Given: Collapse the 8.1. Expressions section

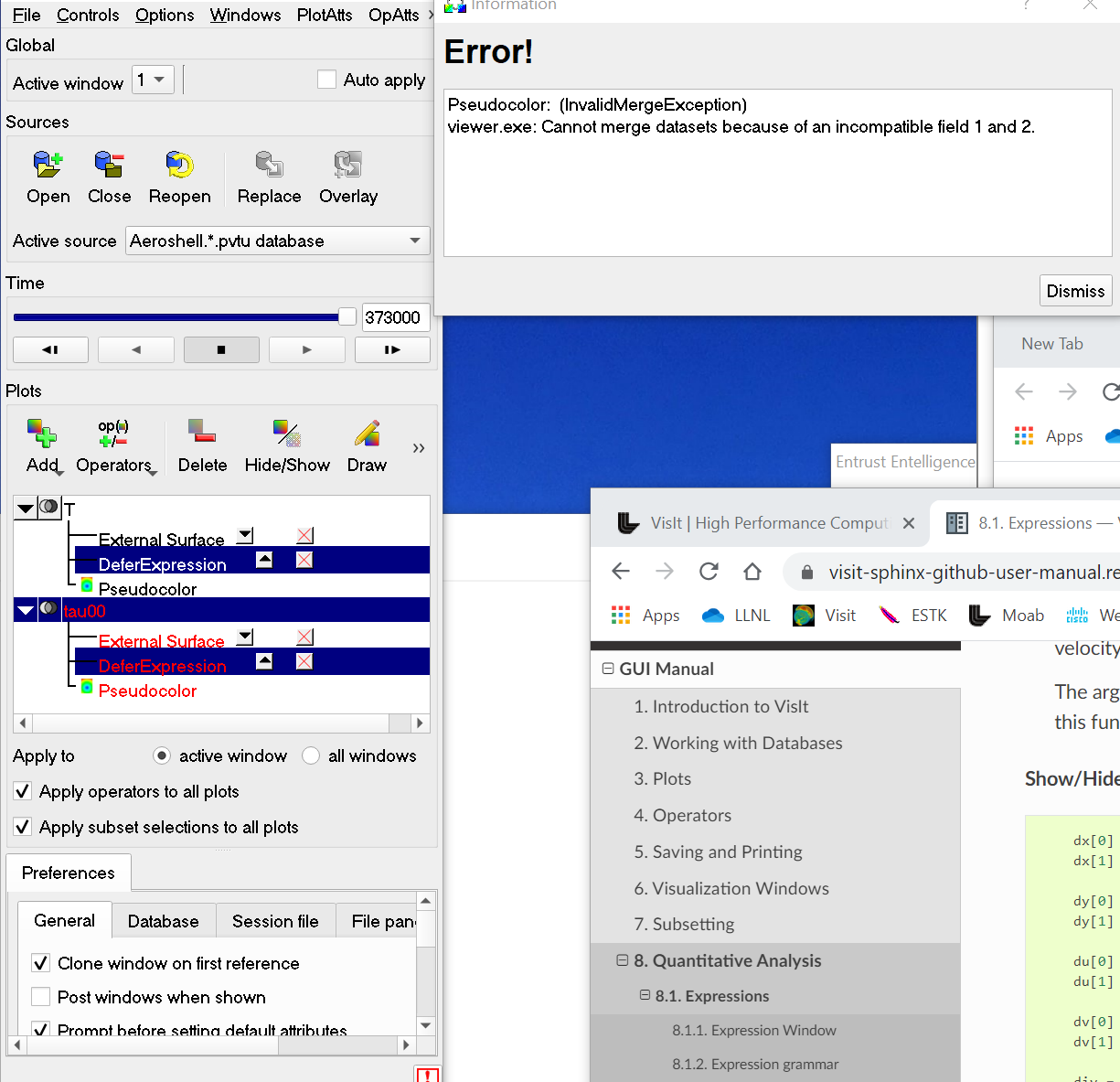Looking at the screenshot, I should tap(645, 995).
